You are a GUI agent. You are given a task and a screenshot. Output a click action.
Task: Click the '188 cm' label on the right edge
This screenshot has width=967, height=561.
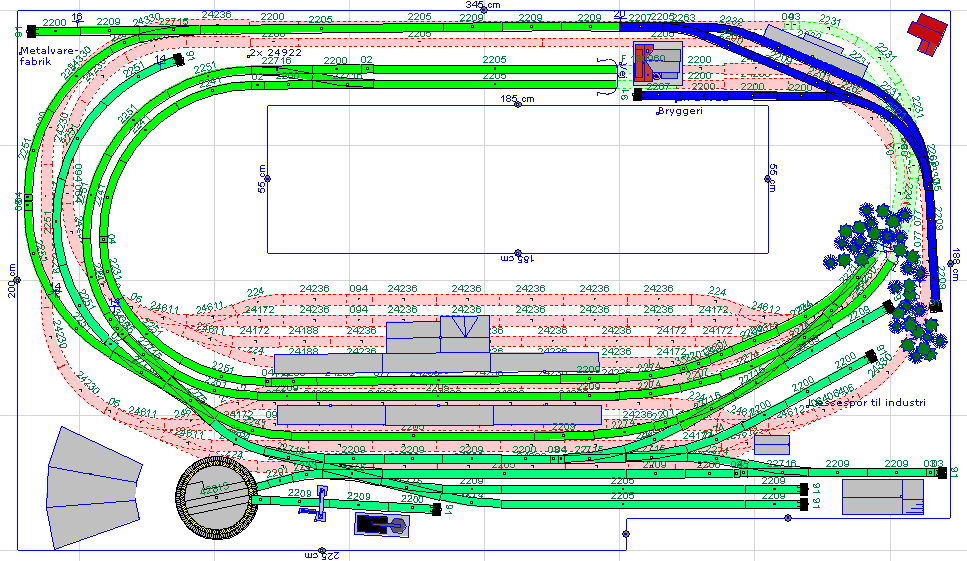(x=957, y=264)
